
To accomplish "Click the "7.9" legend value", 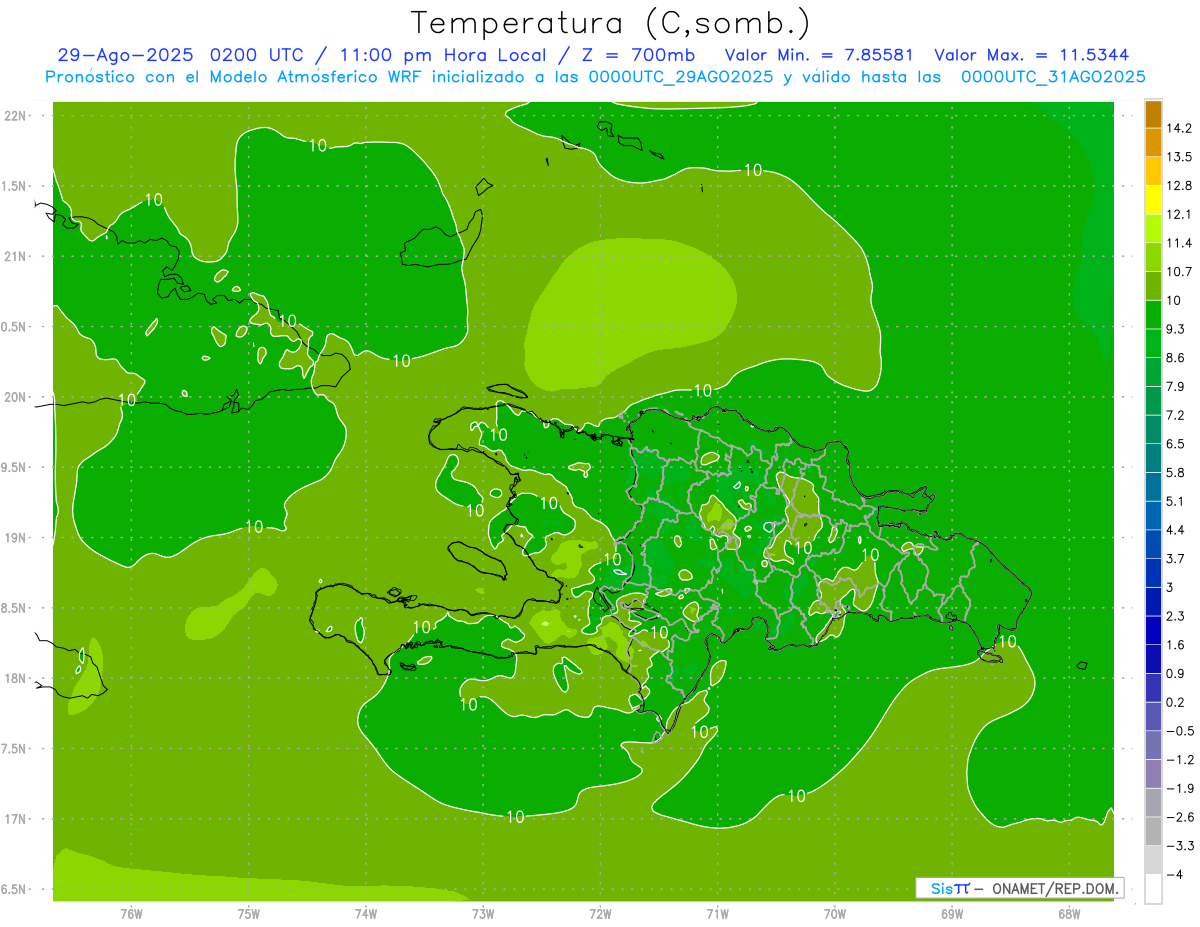I will pyautogui.click(x=1175, y=387).
